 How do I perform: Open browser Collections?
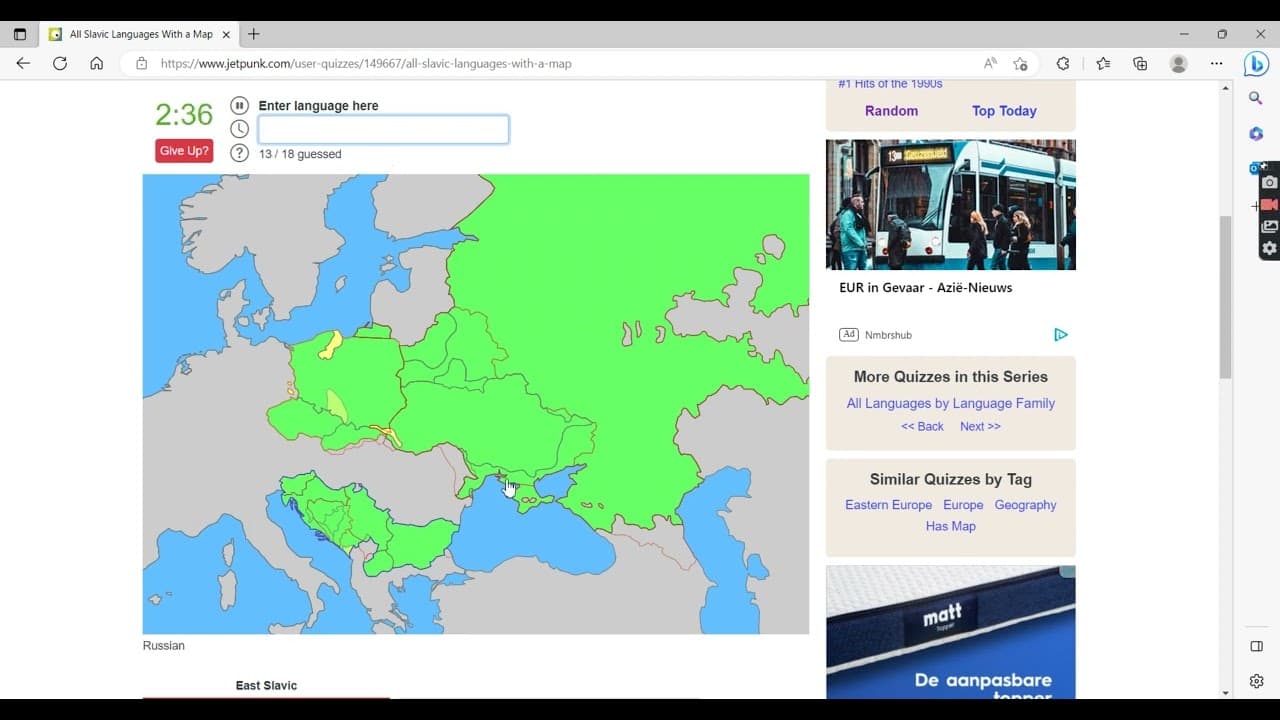tap(1140, 63)
